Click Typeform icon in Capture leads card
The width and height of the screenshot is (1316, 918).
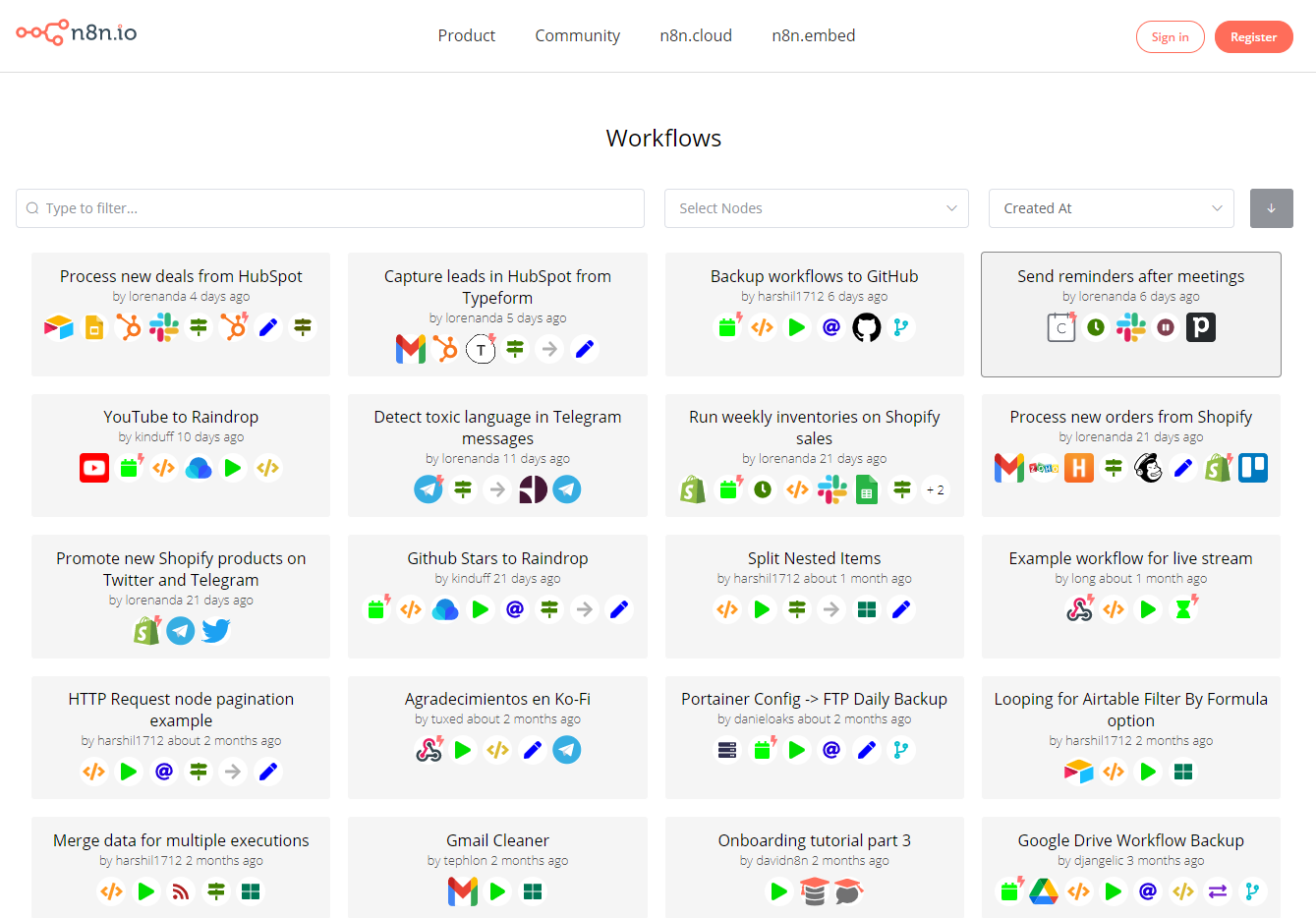click(x=481, y=349)
